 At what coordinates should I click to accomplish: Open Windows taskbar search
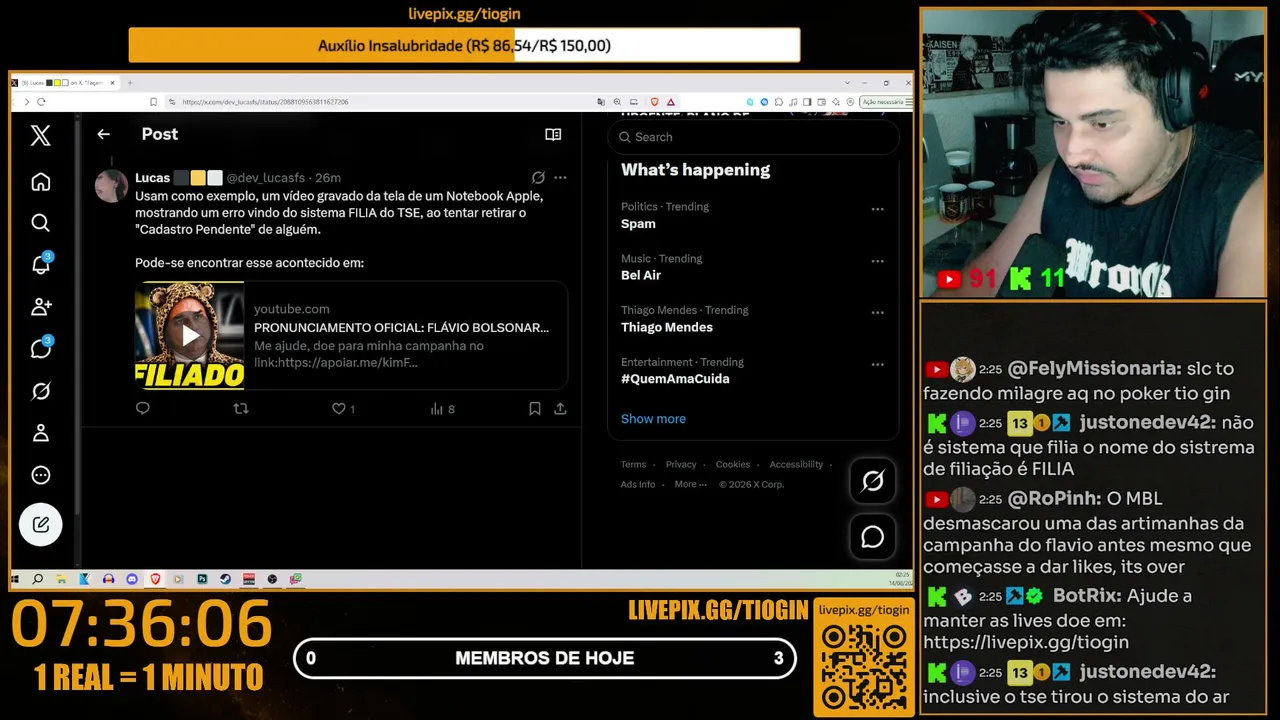click(x=38, y=579)
